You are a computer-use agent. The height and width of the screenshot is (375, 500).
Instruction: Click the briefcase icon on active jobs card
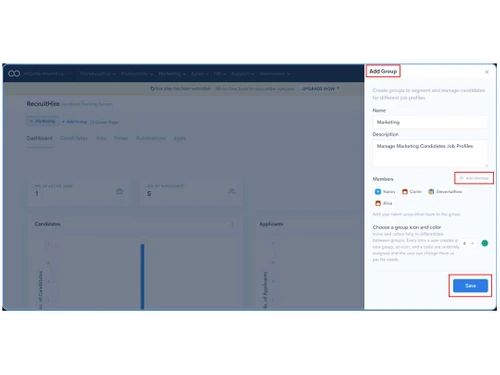pos(120,191)
